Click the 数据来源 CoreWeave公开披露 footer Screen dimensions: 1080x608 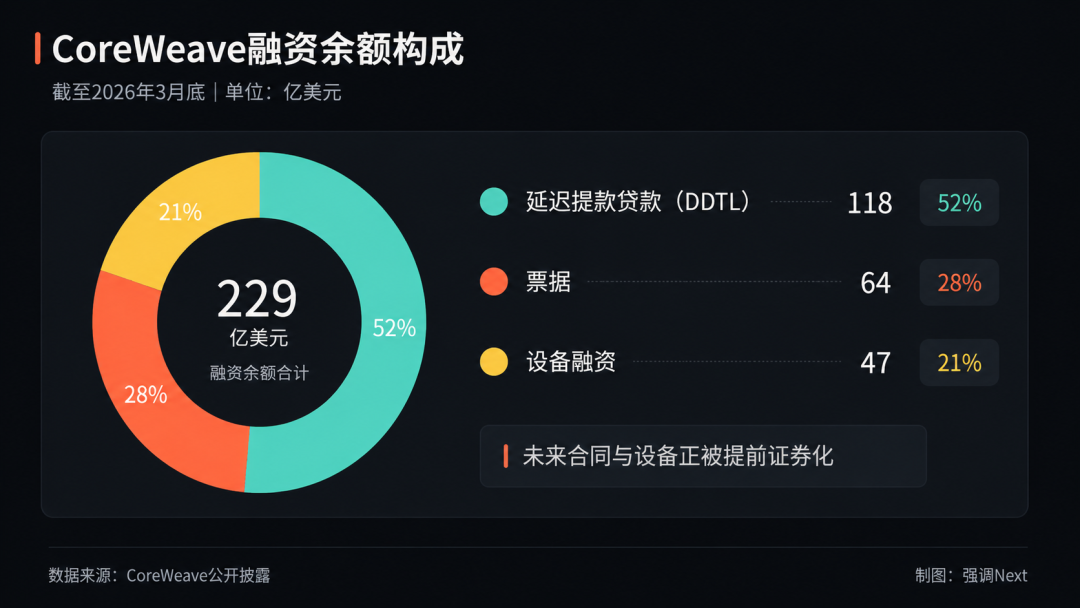(x=159, y=576)
